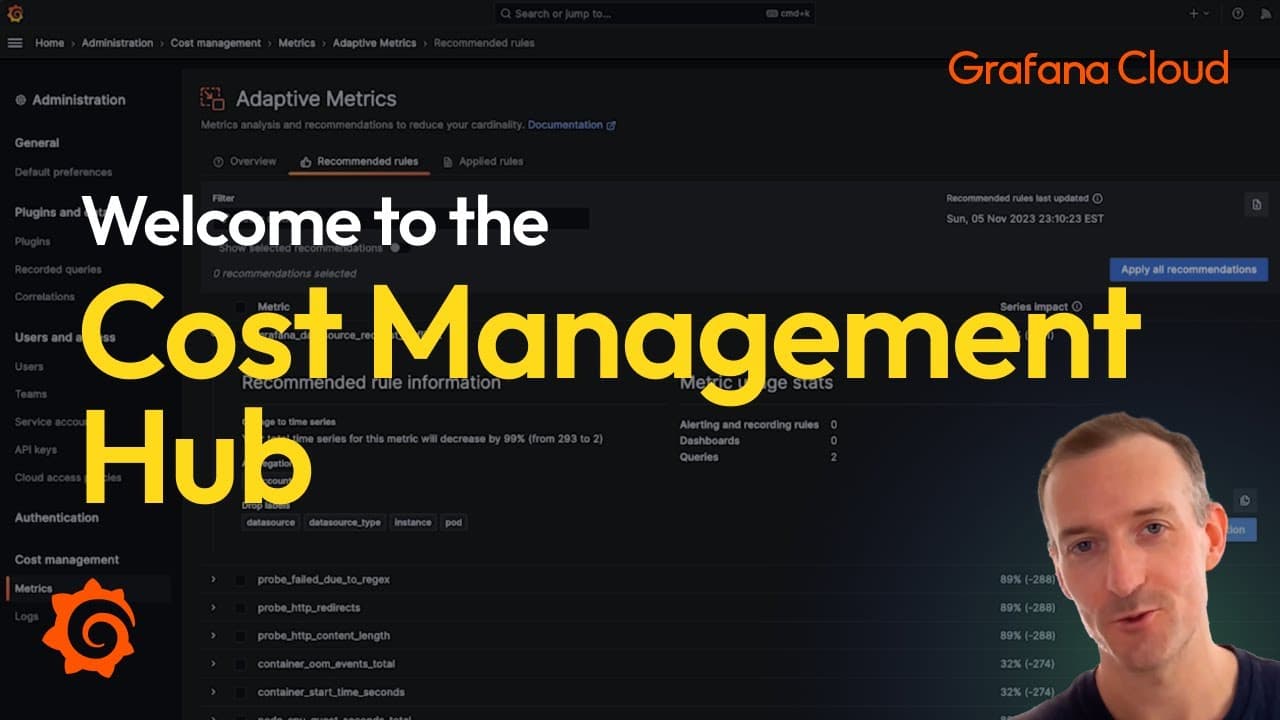Click the document icon button near last updated
The image size is (1280, 720).
(x=1256, y=204)
